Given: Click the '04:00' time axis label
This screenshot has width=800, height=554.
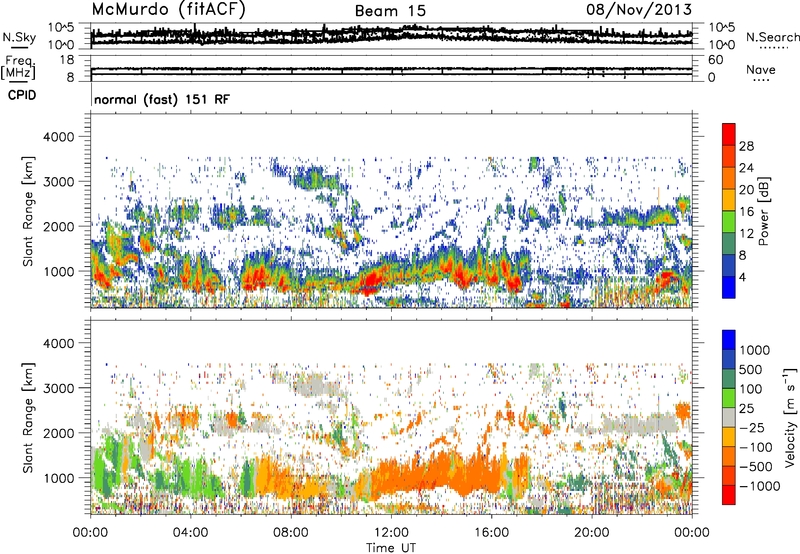Looking at the screenshot, I should (190, 533).
